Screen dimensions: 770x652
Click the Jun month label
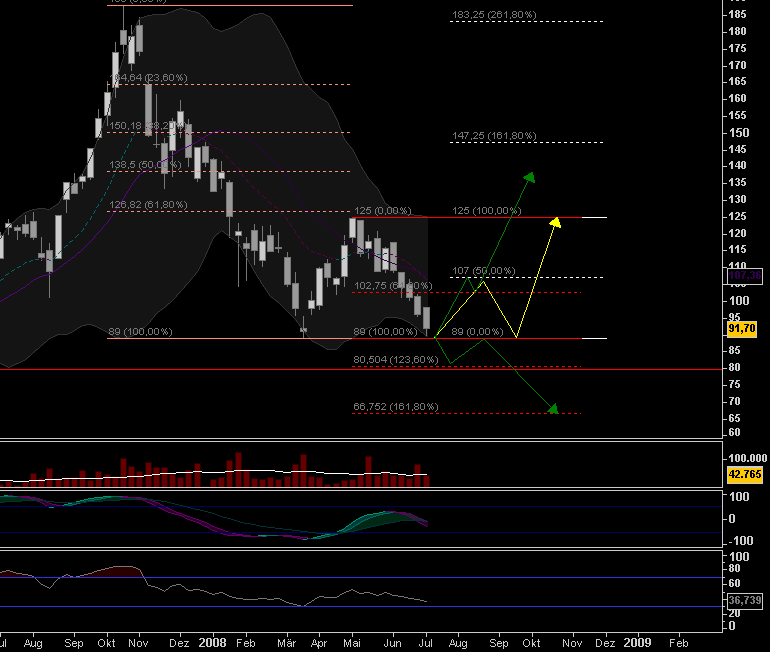[392, 643]
